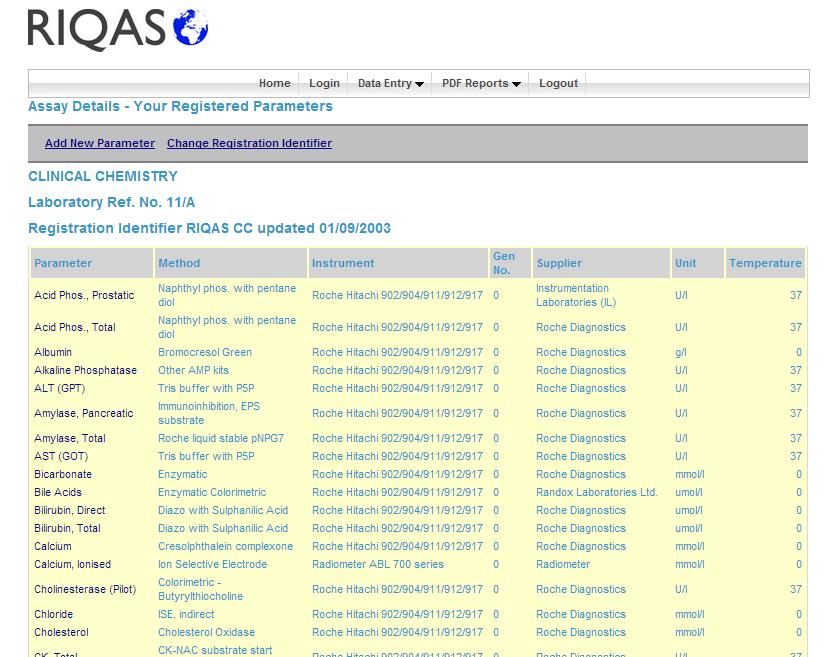Select the ALT (GPT) parameter
The height and width of the screenshot is (657, 831).
(59, 388)
